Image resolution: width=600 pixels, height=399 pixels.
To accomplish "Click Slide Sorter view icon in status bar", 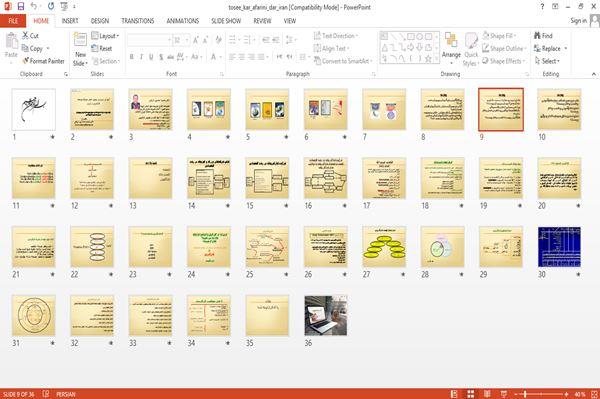I will [x=471, y=394].
